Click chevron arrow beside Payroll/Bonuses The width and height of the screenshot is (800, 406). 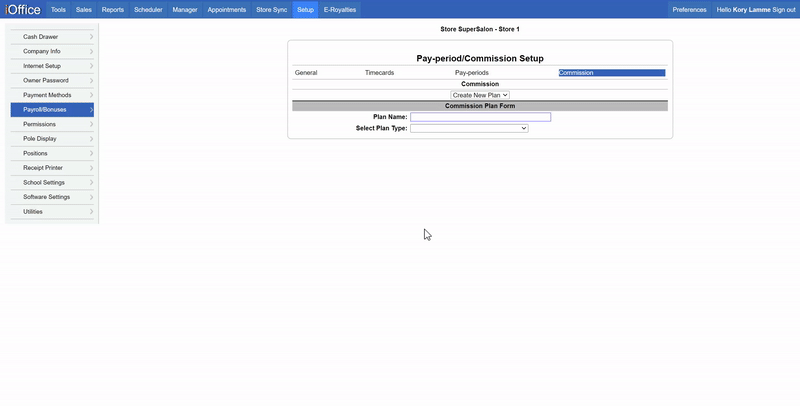pos(91,110)
